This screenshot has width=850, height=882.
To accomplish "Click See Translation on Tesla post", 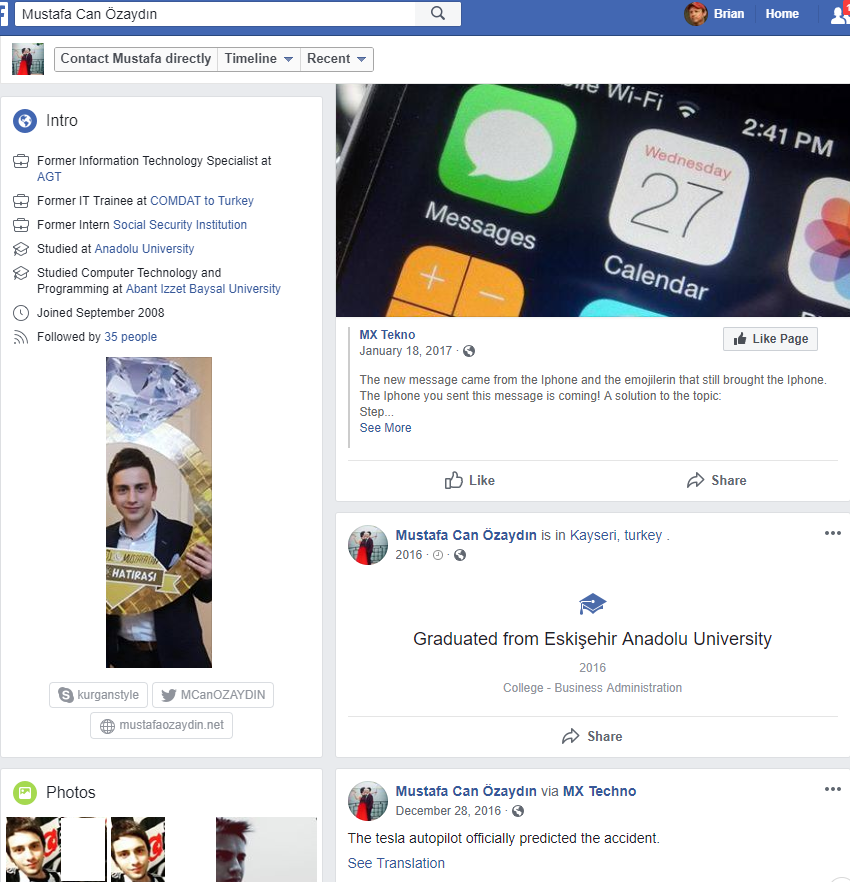I will pos(396,863).
